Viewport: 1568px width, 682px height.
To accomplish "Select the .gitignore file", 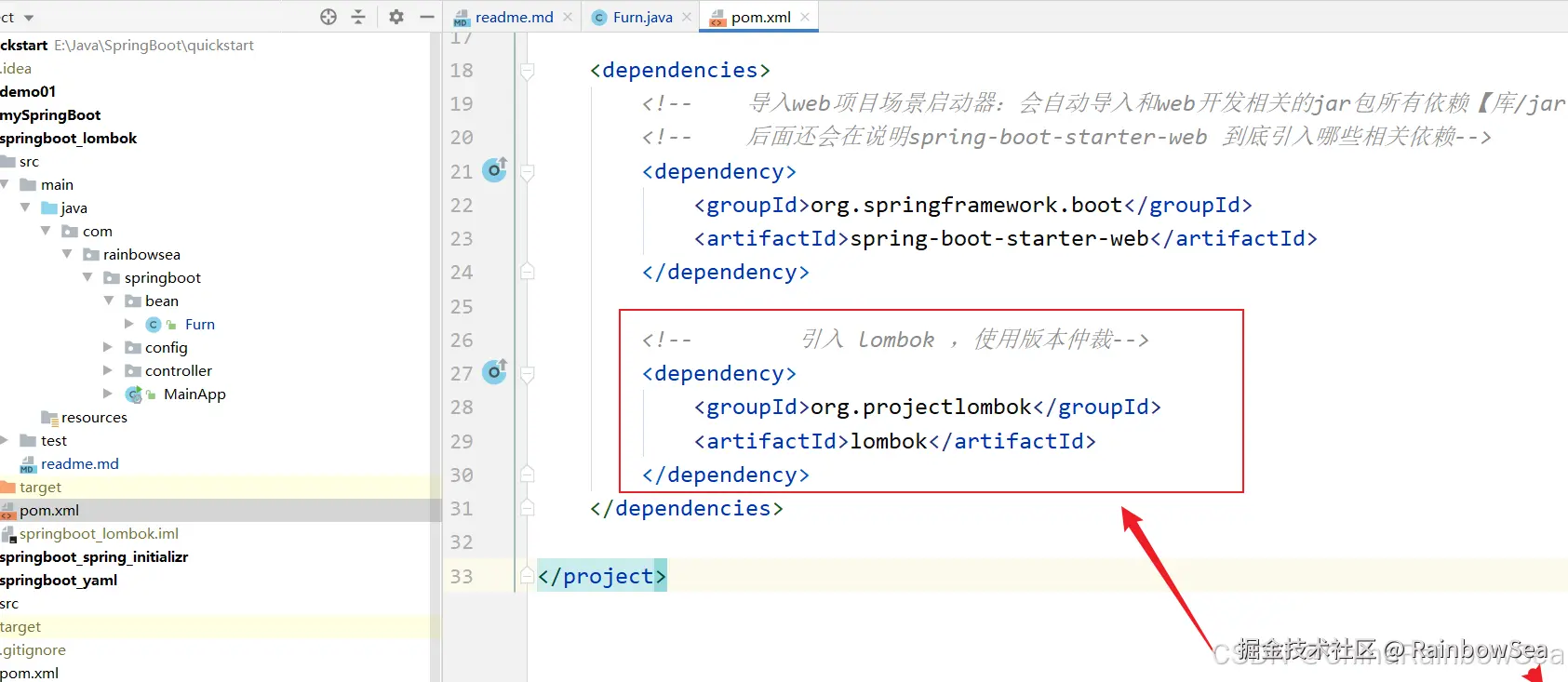I will tap(33, 649).
